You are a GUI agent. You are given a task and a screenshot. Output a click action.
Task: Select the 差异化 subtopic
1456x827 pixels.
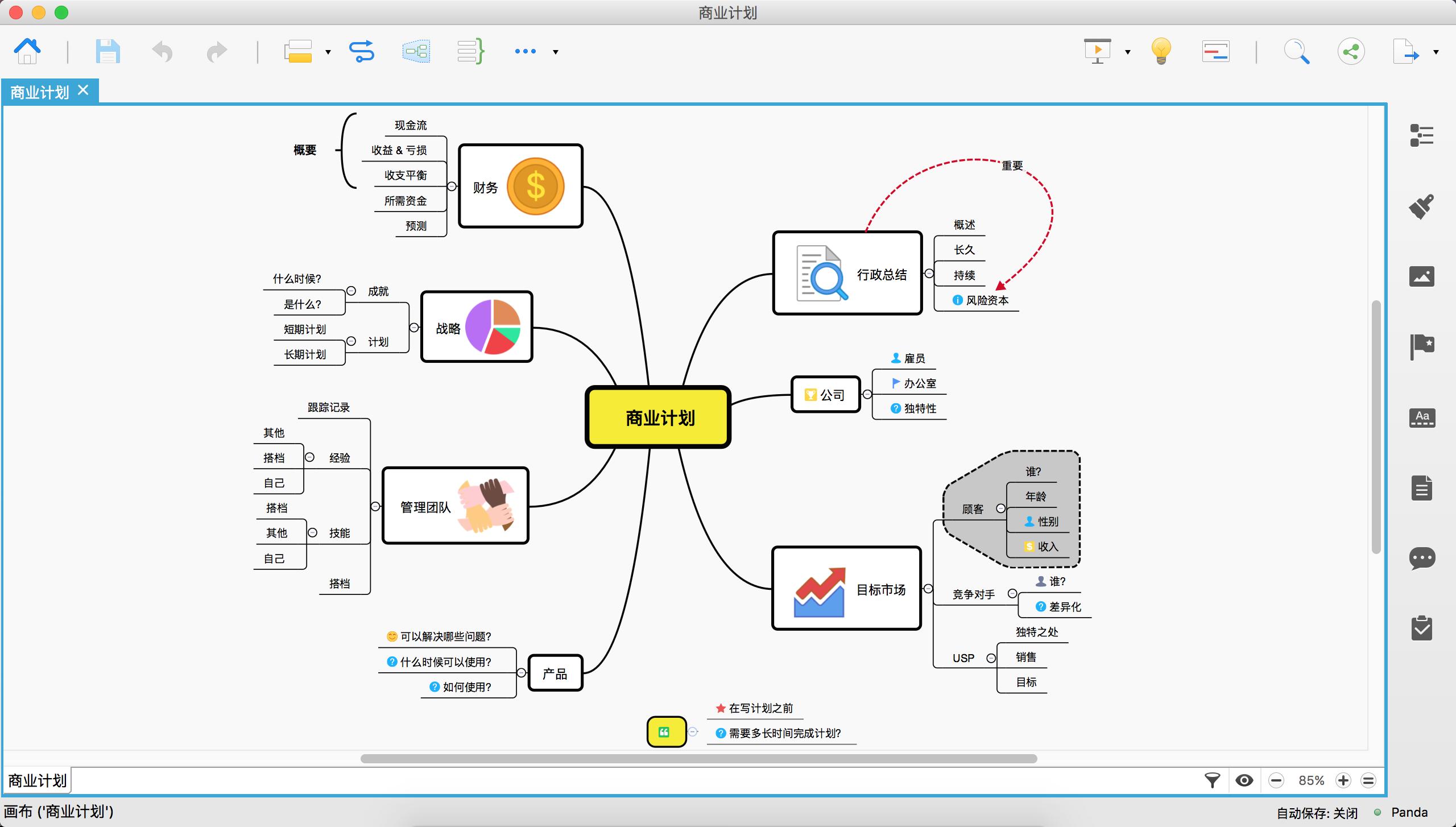[x=1058, y=606]
